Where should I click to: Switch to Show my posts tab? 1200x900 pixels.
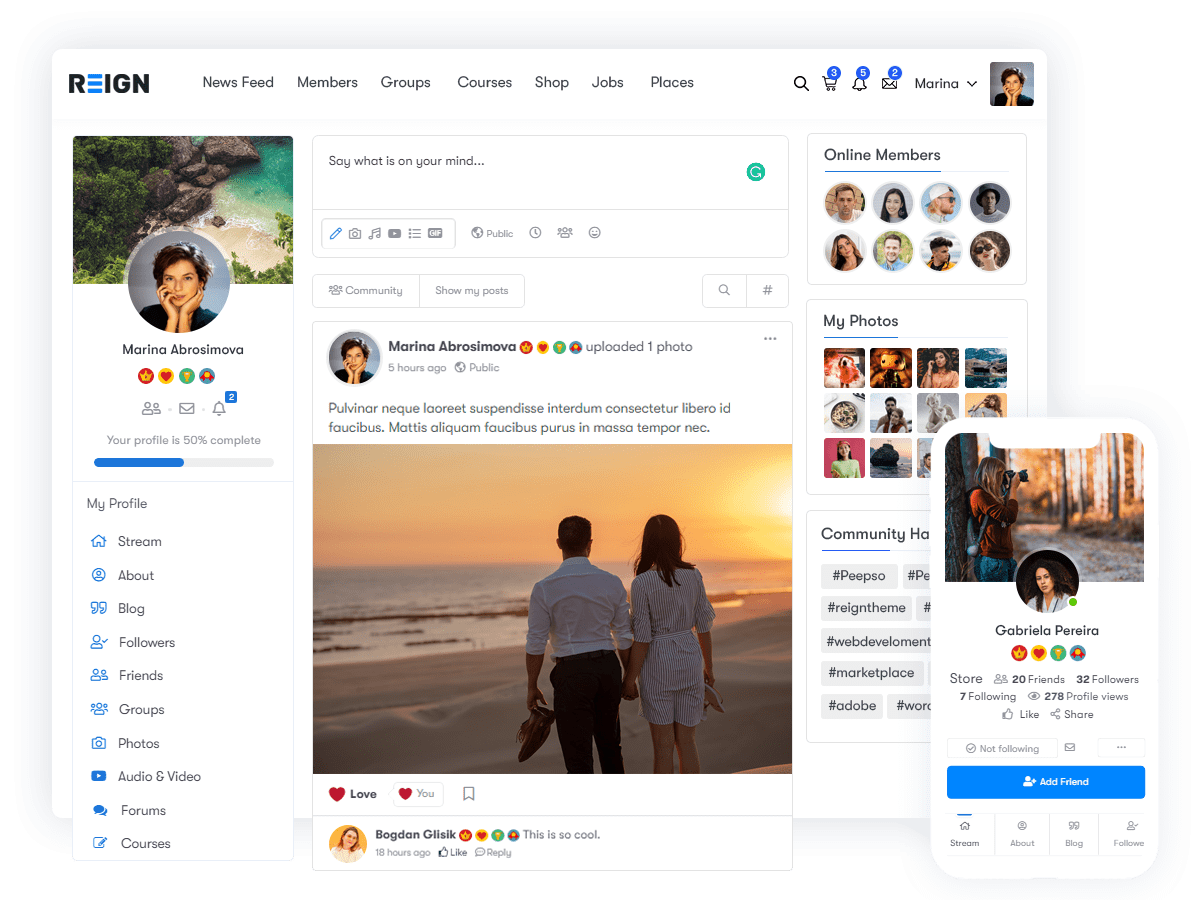[x=472, y=291]
